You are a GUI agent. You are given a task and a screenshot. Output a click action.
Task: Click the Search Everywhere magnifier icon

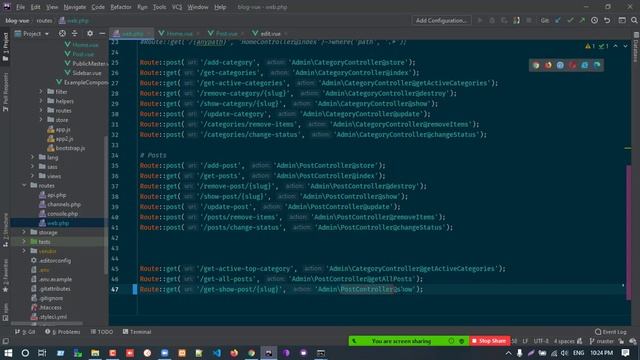pyautogui.click(x=634, y=20)
